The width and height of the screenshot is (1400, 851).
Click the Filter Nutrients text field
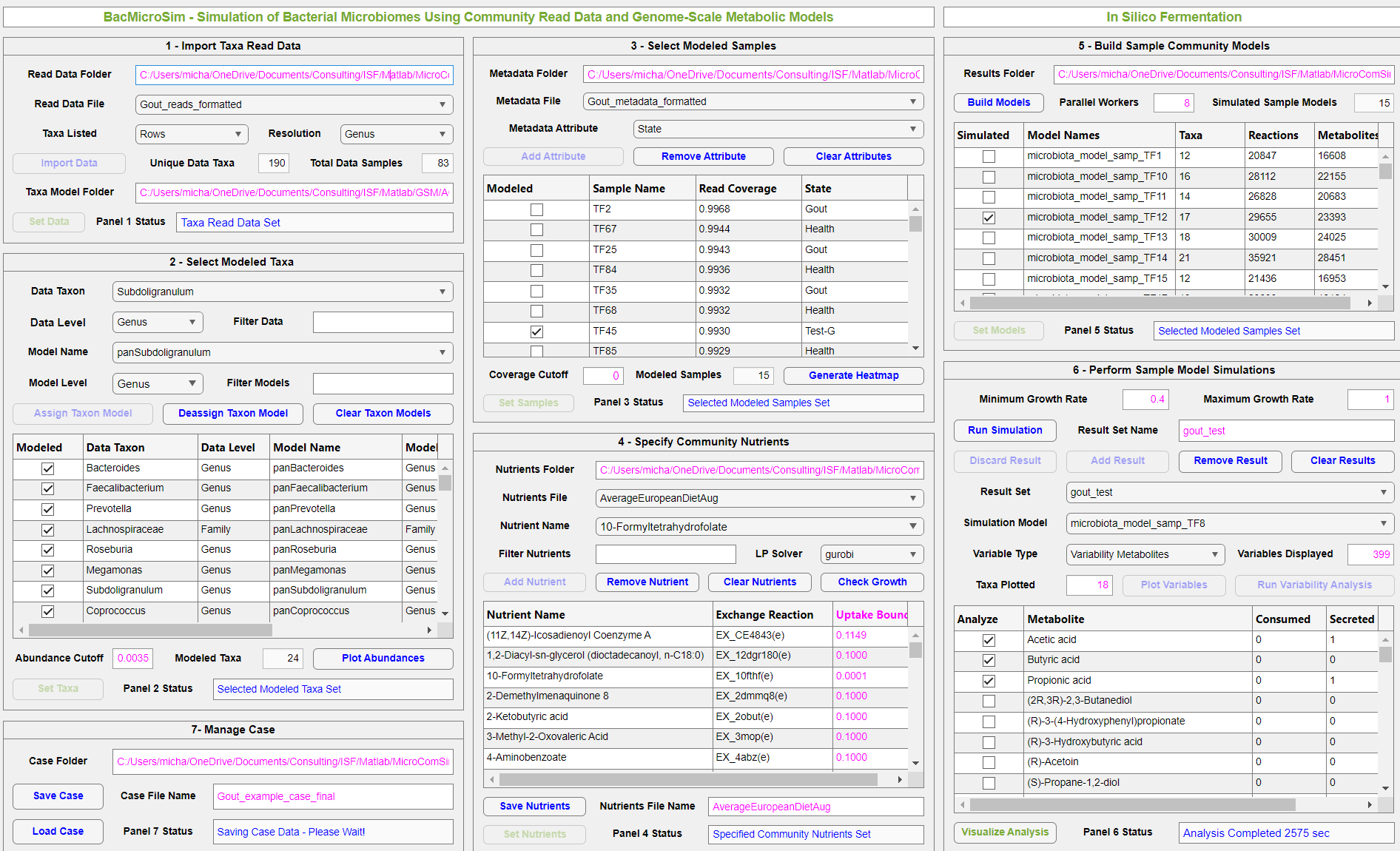[x=665, y=554]
